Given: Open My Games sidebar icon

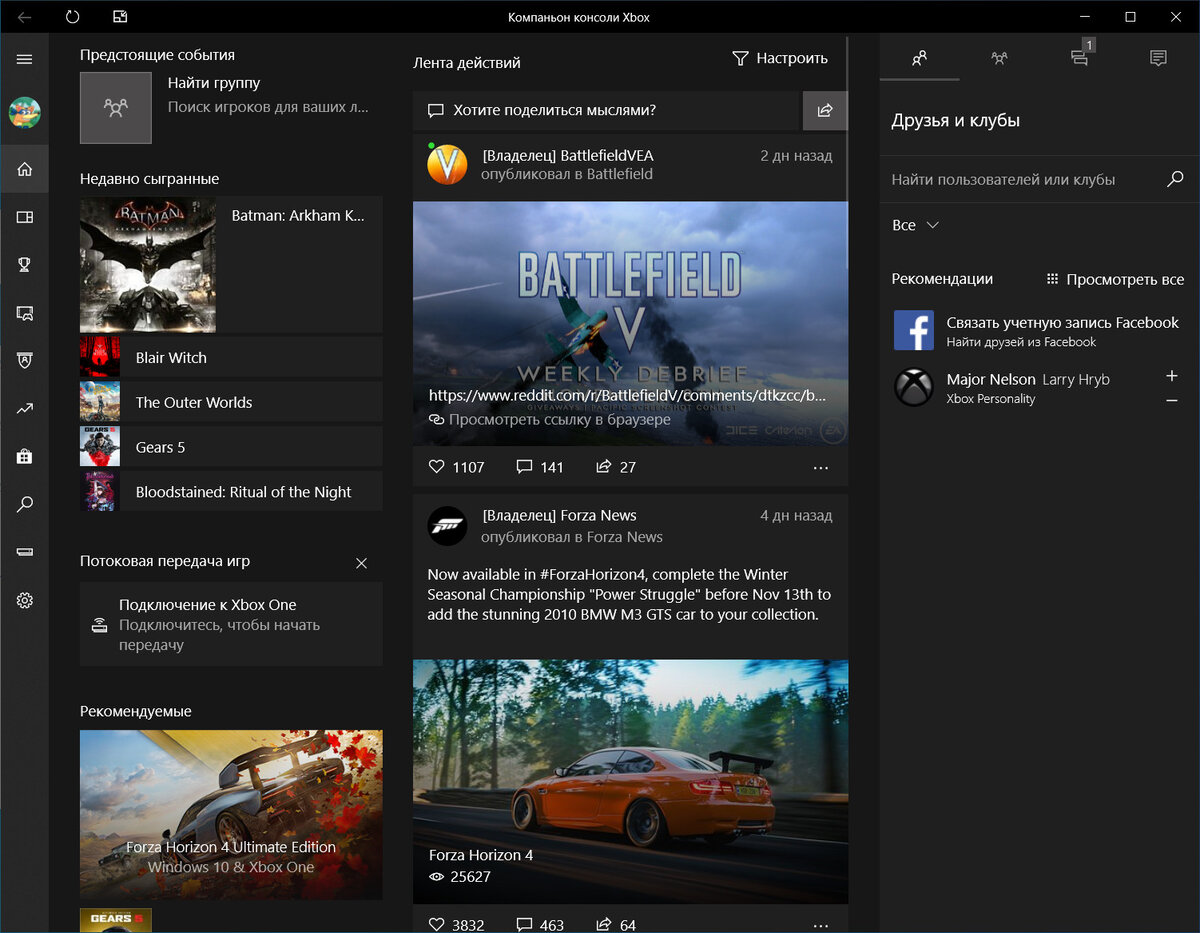Looking at the screenshot, I should [x=24, y=217].
